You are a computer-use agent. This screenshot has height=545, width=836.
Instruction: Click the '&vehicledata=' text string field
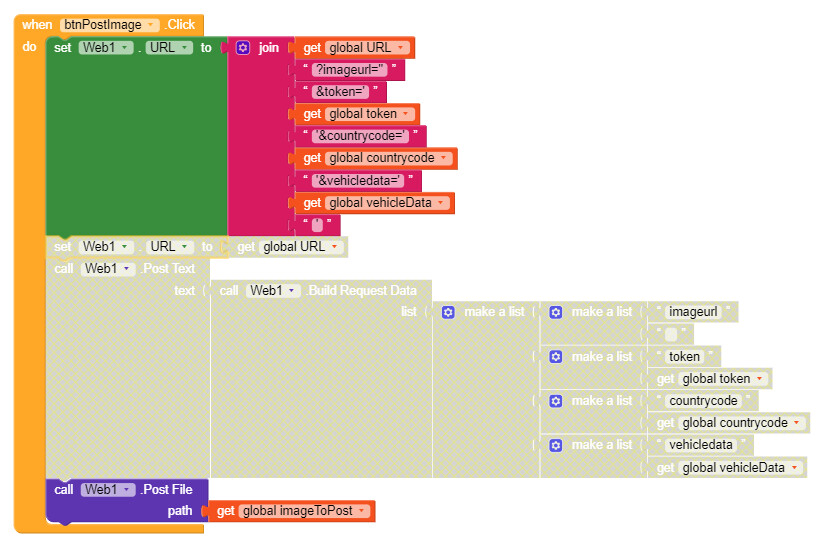point(359,181)
